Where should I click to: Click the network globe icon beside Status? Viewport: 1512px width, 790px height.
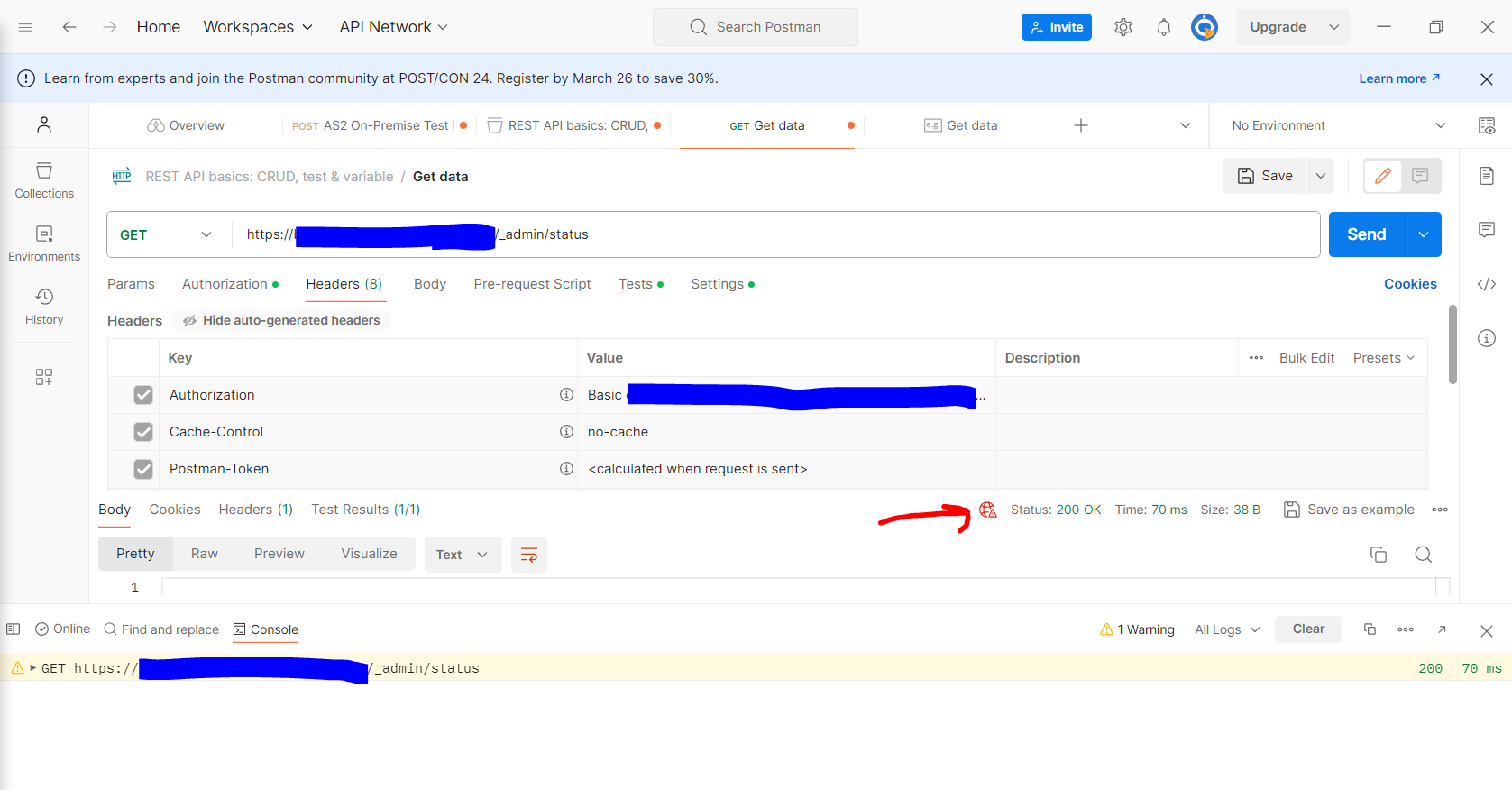pyautogui.click(x=988, y=510)
